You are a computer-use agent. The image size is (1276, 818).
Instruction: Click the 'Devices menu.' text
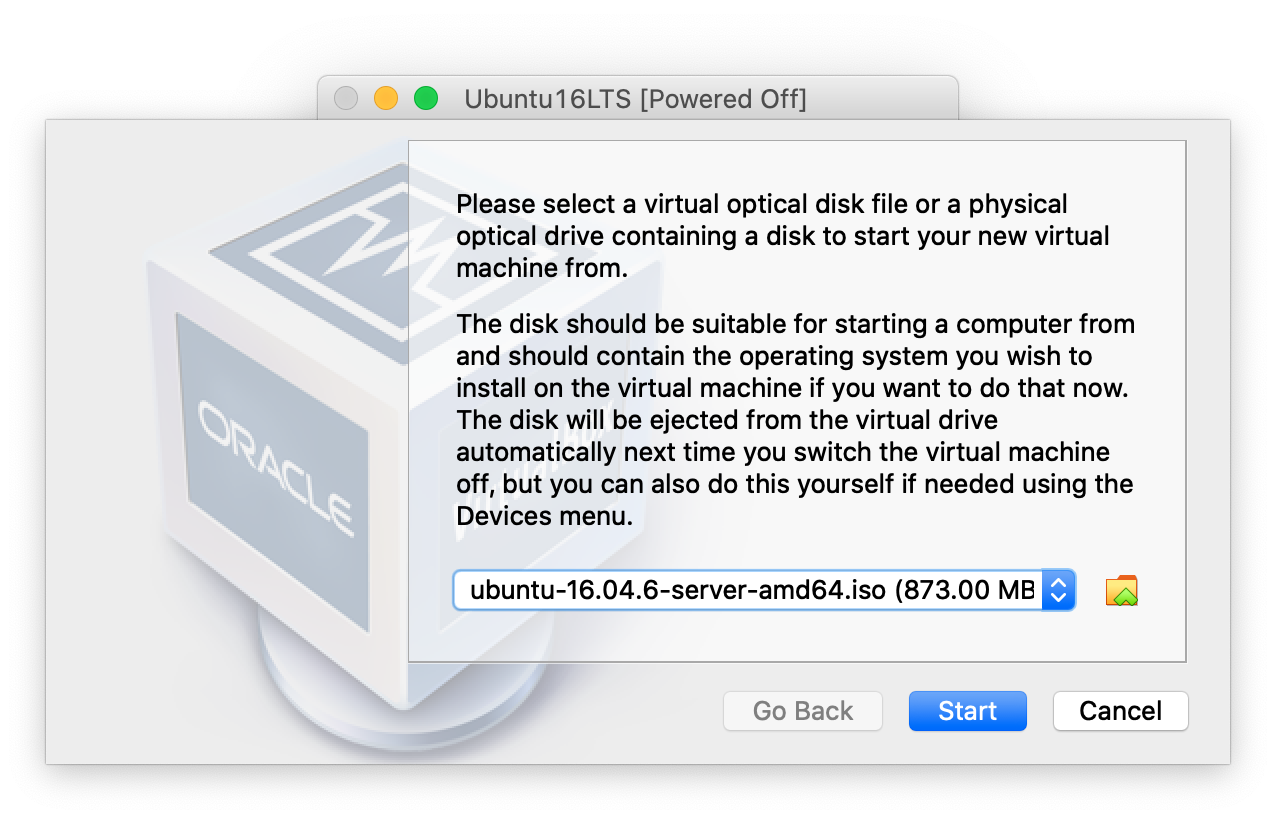[x=545, y=516]
